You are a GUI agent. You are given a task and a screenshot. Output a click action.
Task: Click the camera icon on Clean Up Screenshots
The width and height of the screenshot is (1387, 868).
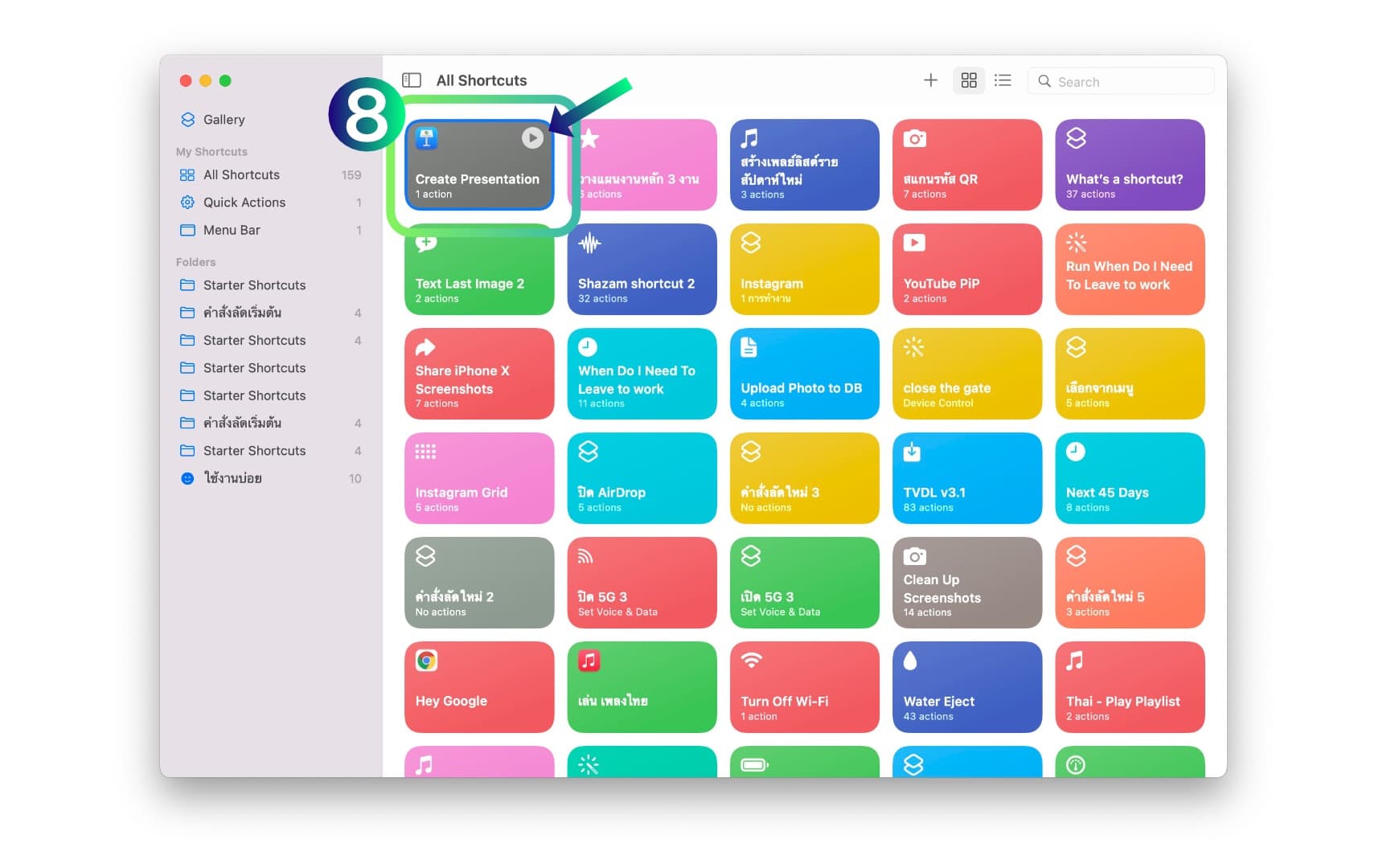914,556
